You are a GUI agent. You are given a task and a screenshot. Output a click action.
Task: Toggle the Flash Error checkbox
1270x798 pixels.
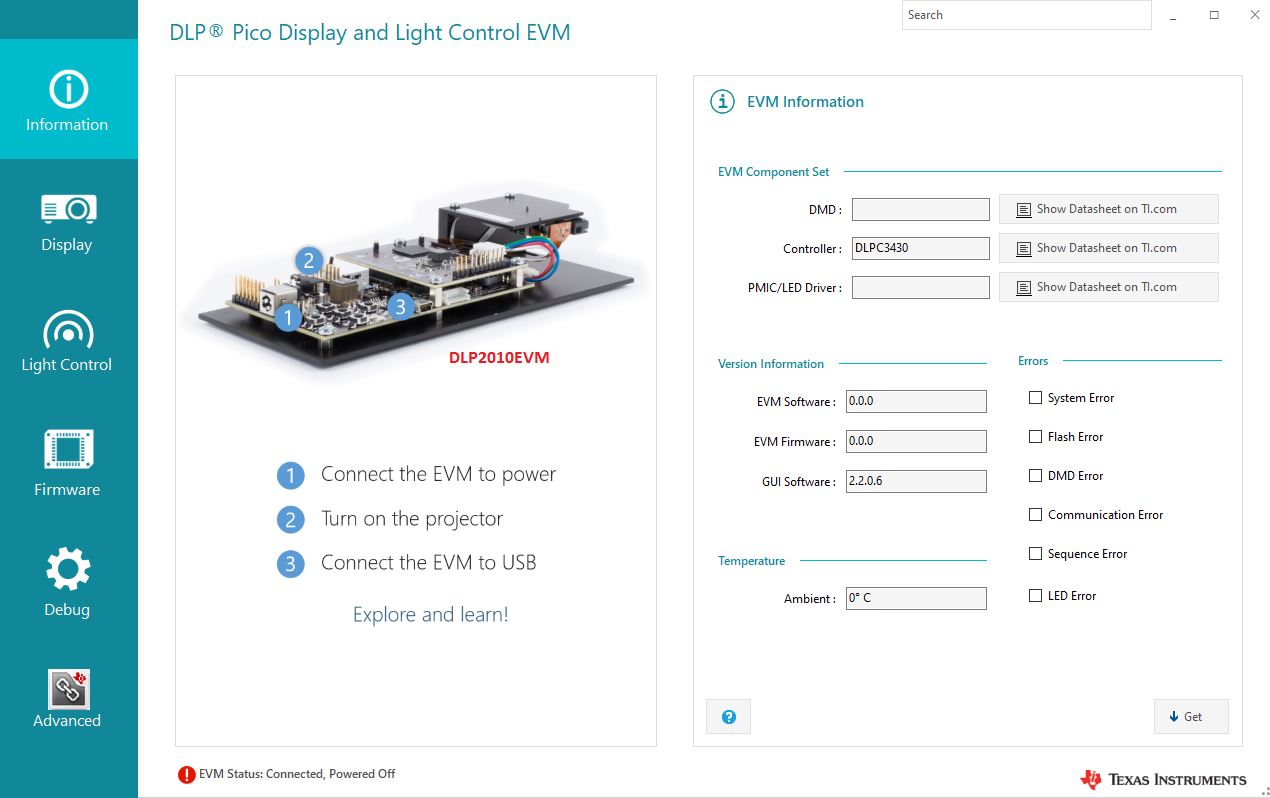(1035, 437)
